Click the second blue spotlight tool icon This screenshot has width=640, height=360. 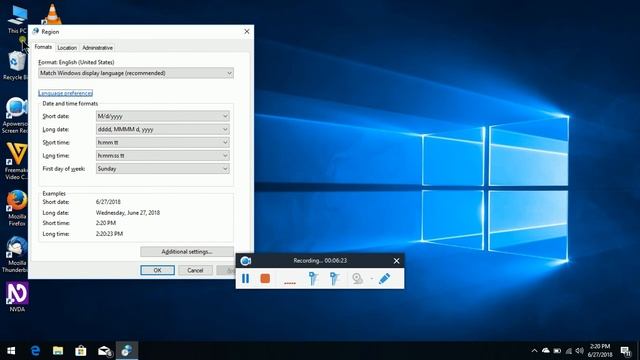tap(334, 278)
